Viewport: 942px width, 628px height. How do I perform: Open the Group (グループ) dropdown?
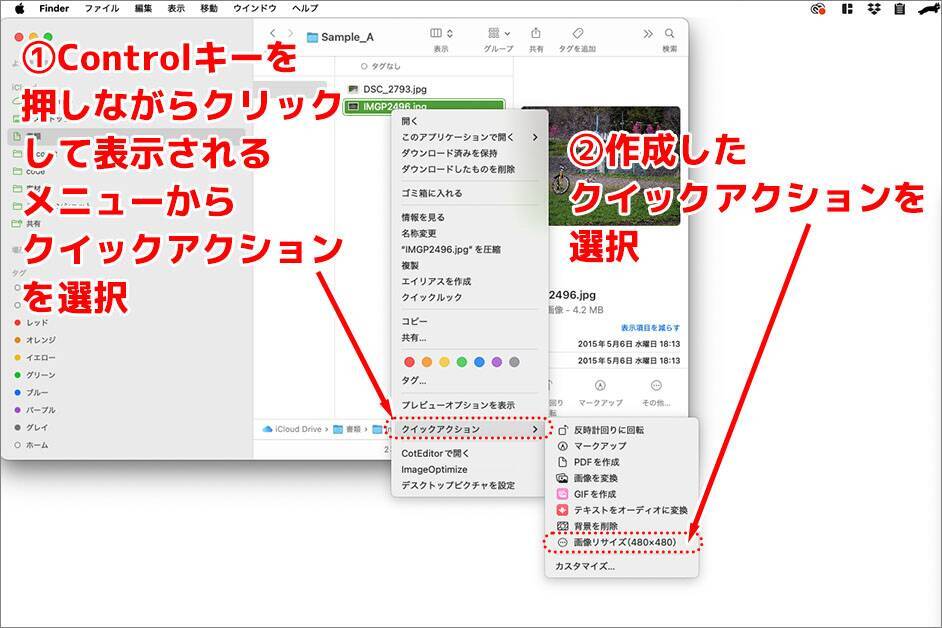pyautogui.click(x=498, y=35)
